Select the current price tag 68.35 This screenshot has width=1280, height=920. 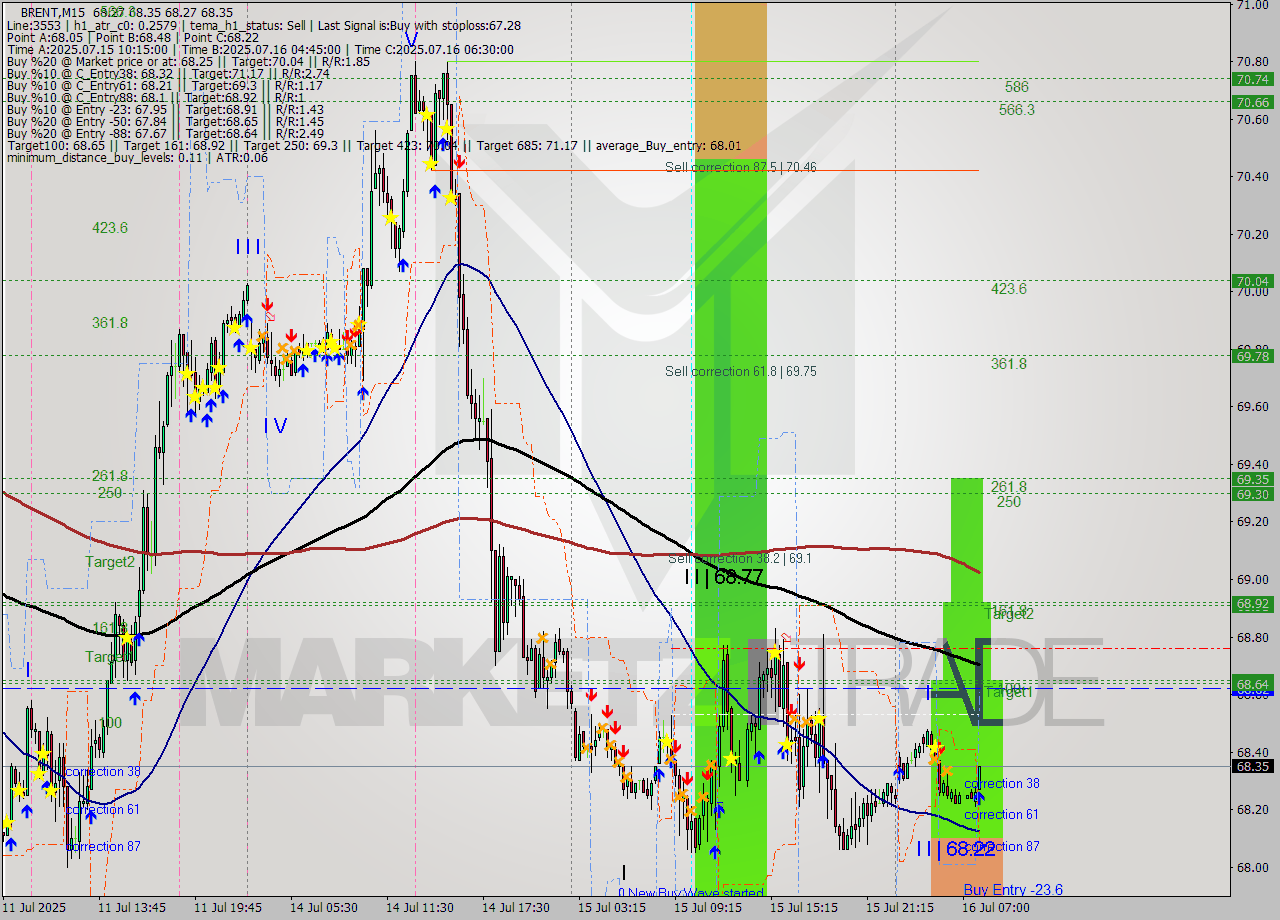tap(1252, 767)
